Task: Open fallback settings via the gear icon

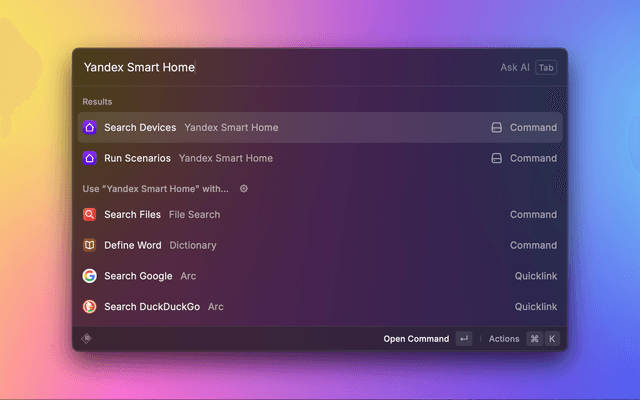Action: pyautogui.click(x=244, y=188)
